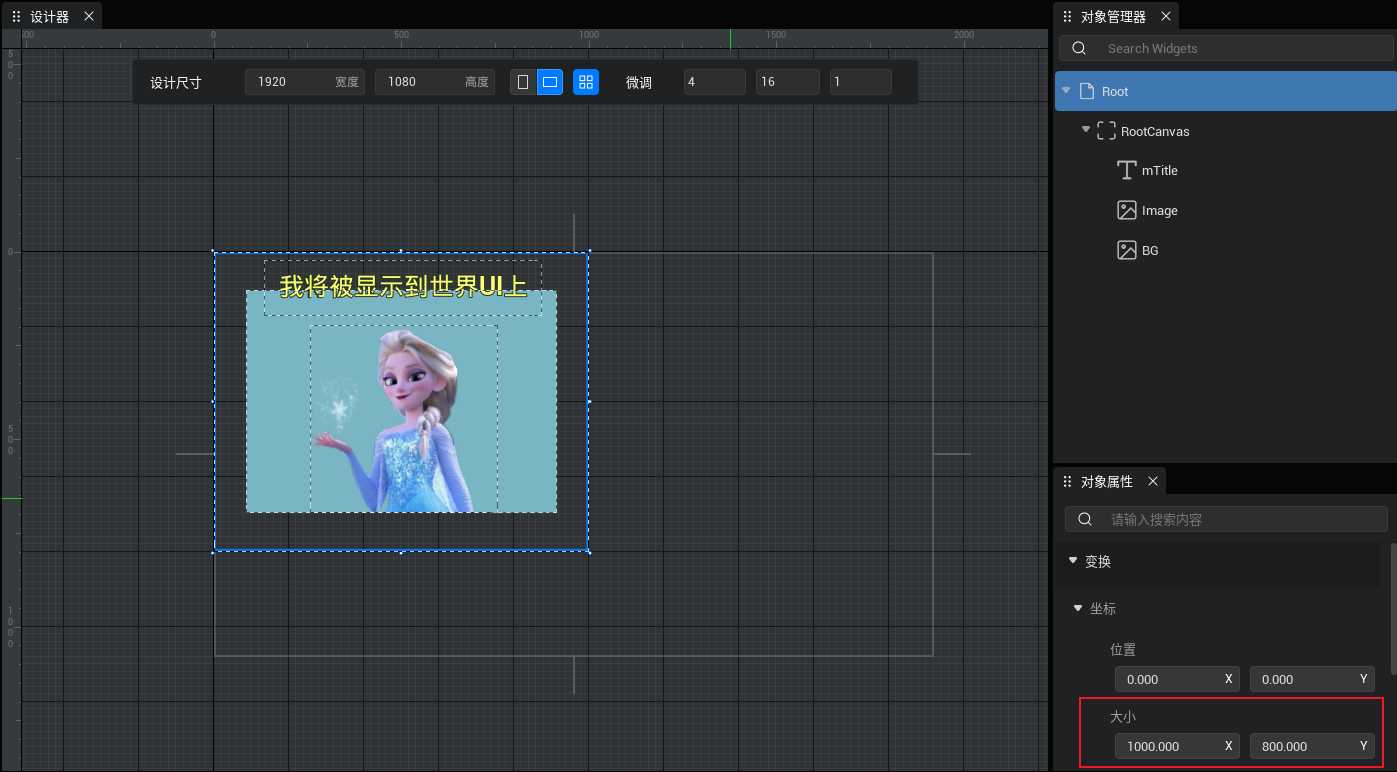Click the search icon in property search
The image size is (1397, 772).
pos(1085,520)
